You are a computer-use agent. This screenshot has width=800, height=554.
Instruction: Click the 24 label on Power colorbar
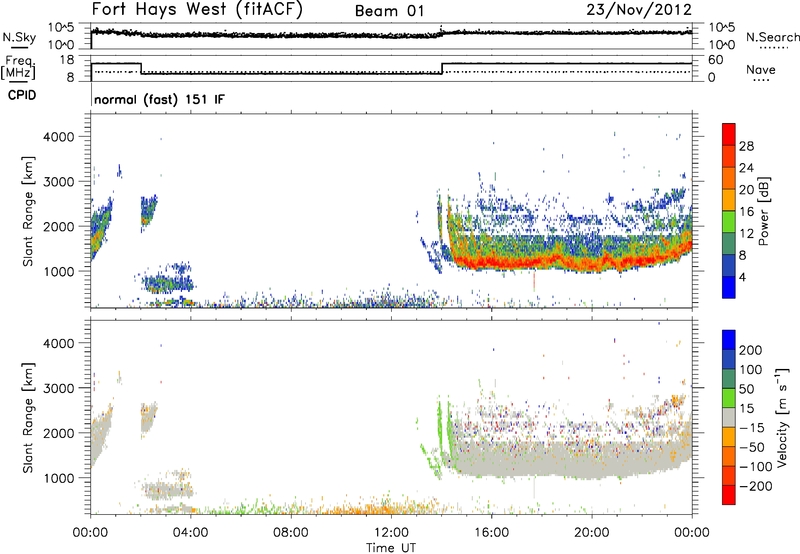pyautogui.click(x=746, y=168)
